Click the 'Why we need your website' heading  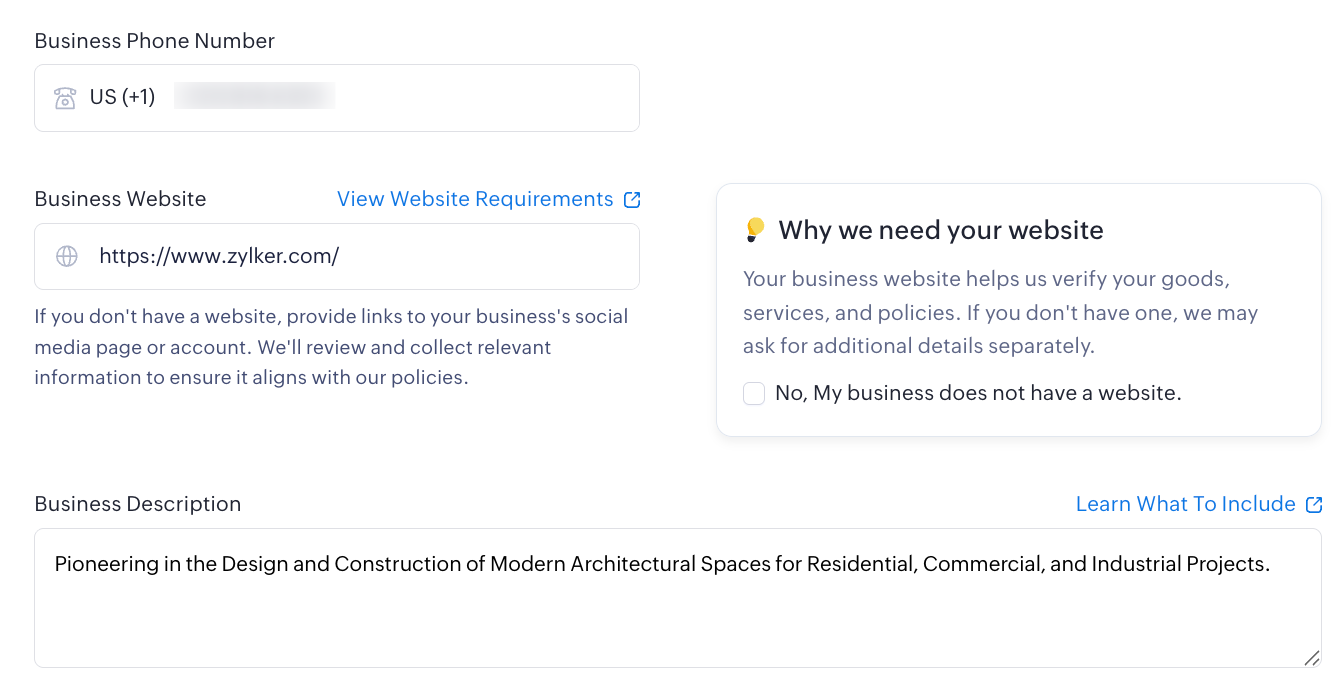click(x=940, y=230)
